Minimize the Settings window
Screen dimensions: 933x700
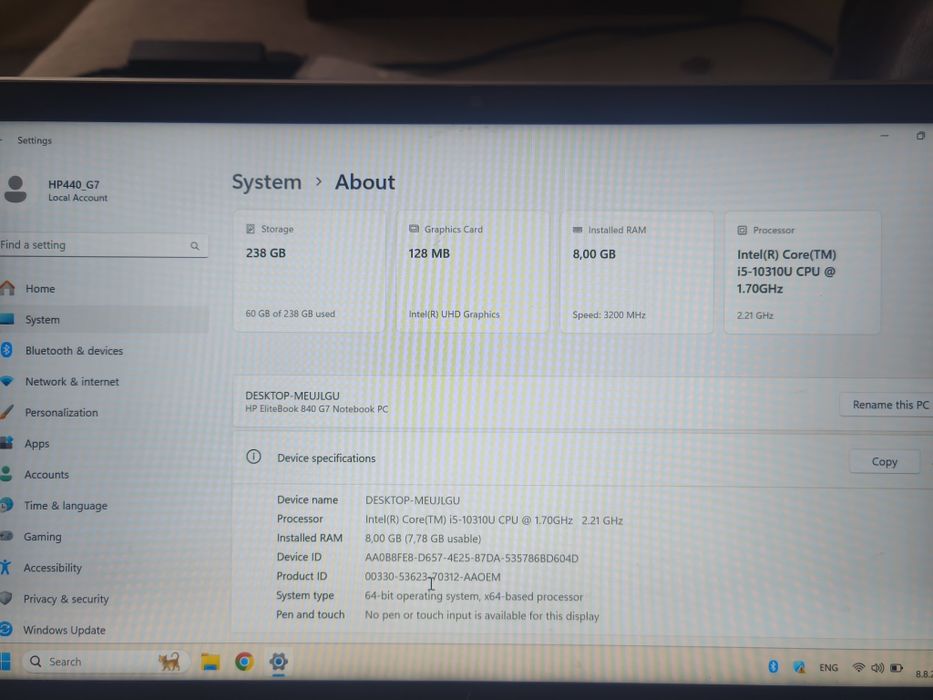point(885,136)
